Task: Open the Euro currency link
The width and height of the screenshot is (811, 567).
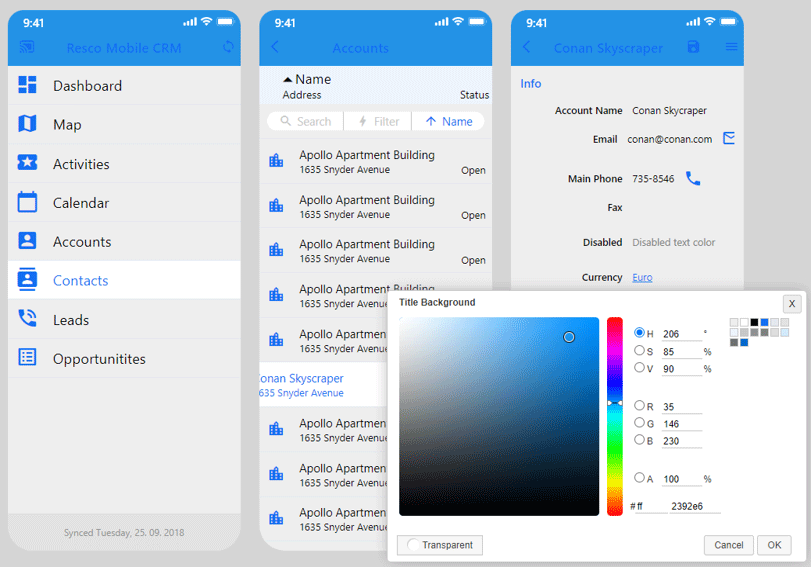Action: [642, 277]
